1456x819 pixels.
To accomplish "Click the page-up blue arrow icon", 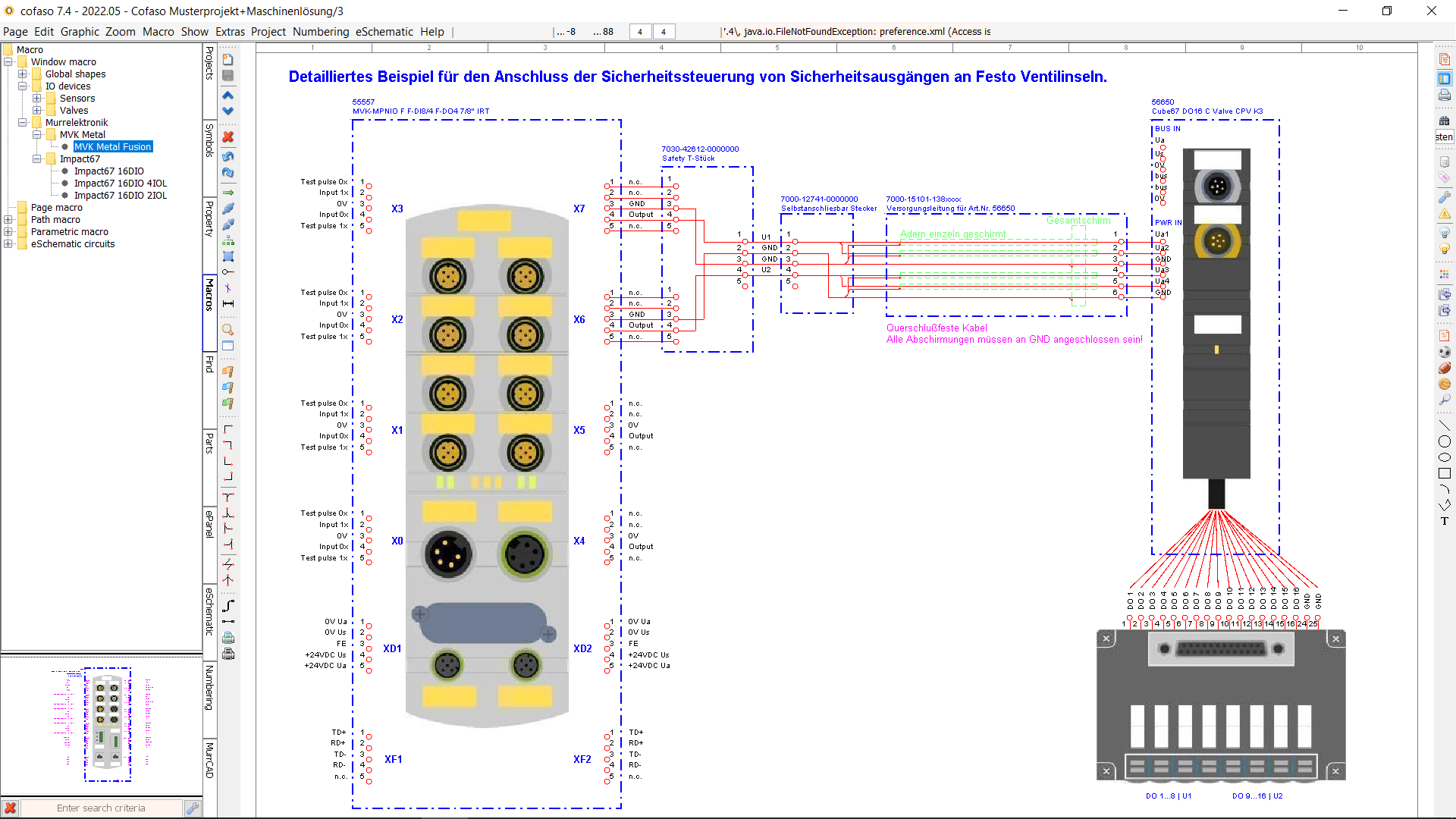I will (227, 96).
